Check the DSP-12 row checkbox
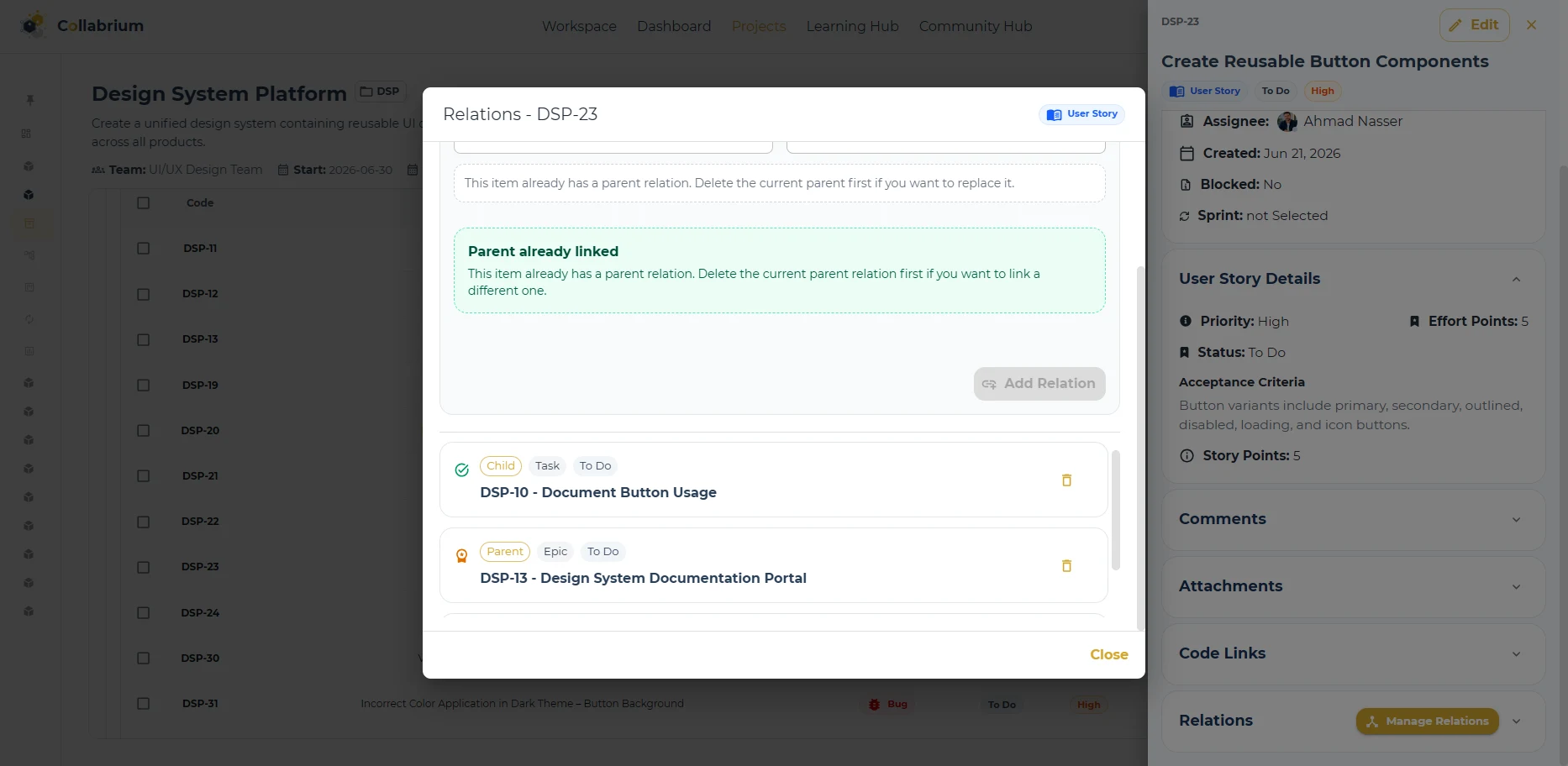This screenshot has height=766, width=1568. tap(143, 294)
